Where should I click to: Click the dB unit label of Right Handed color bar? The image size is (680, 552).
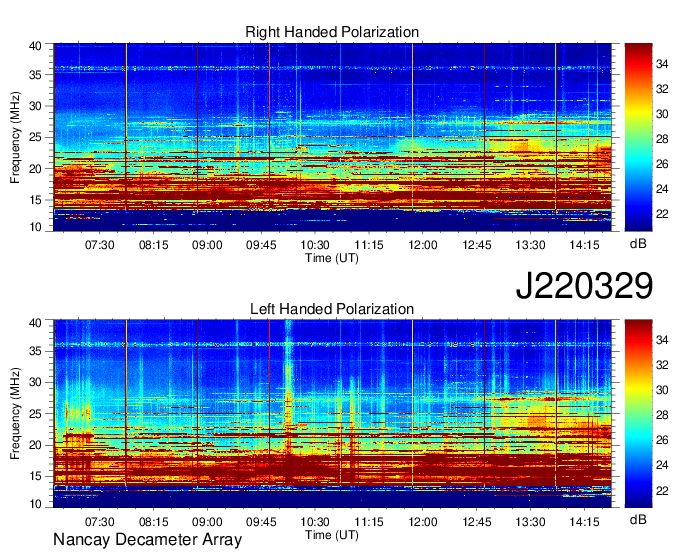tap(638, 244)
